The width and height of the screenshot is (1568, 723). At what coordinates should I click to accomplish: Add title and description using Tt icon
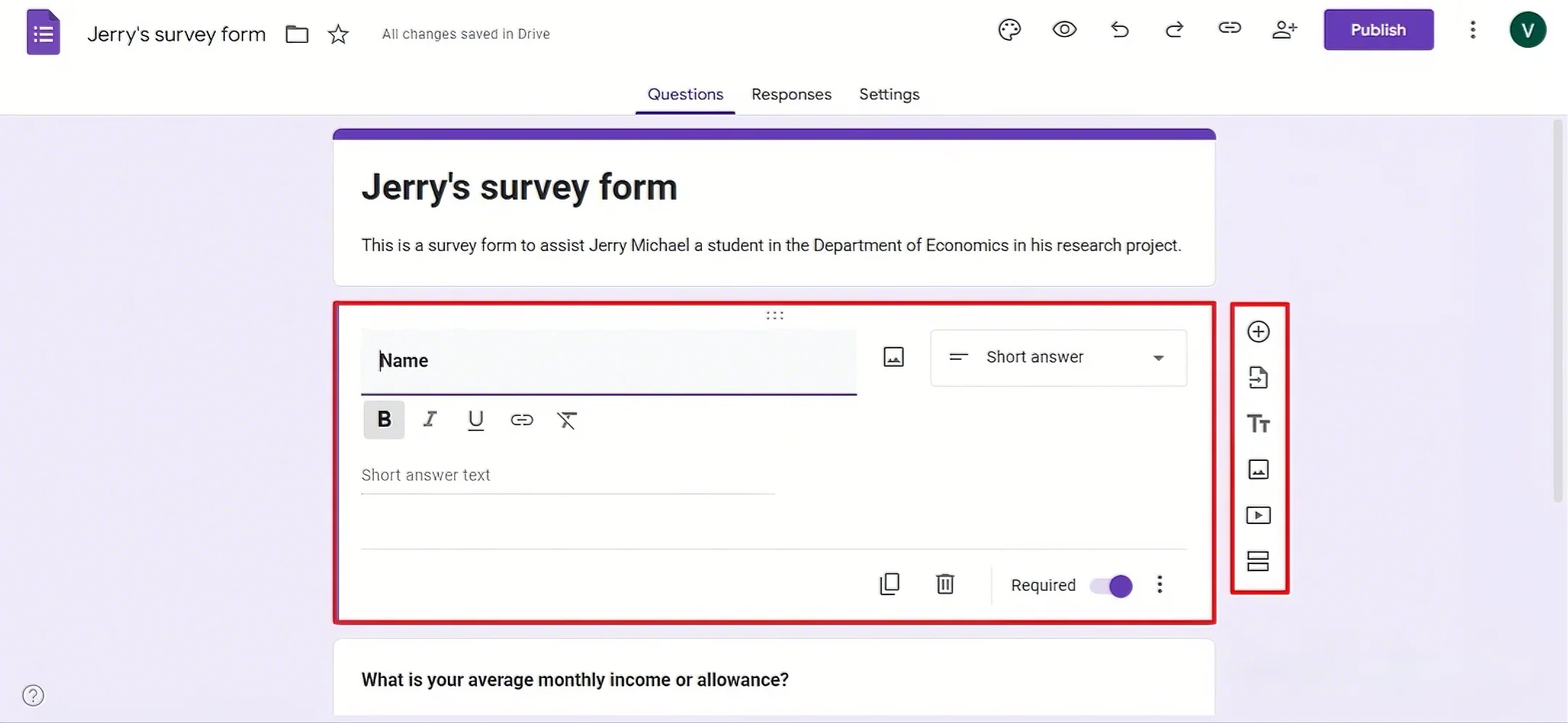pyautogui.click(x=1259, y=422)
